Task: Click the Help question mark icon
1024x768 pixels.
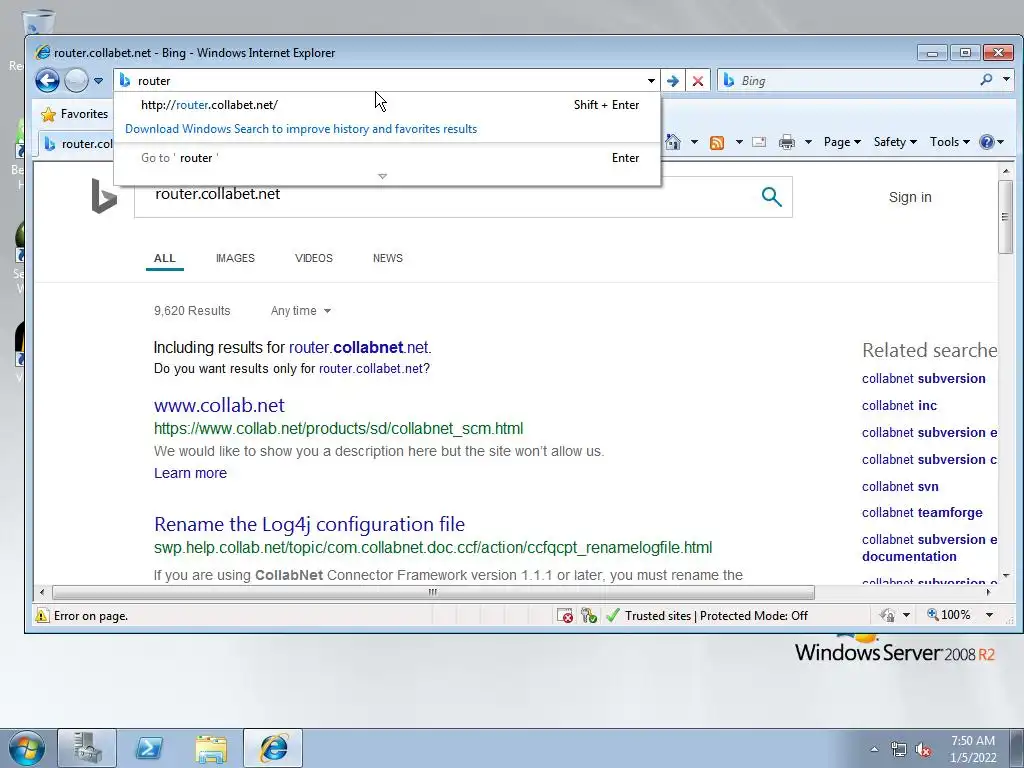Action: 987,142
